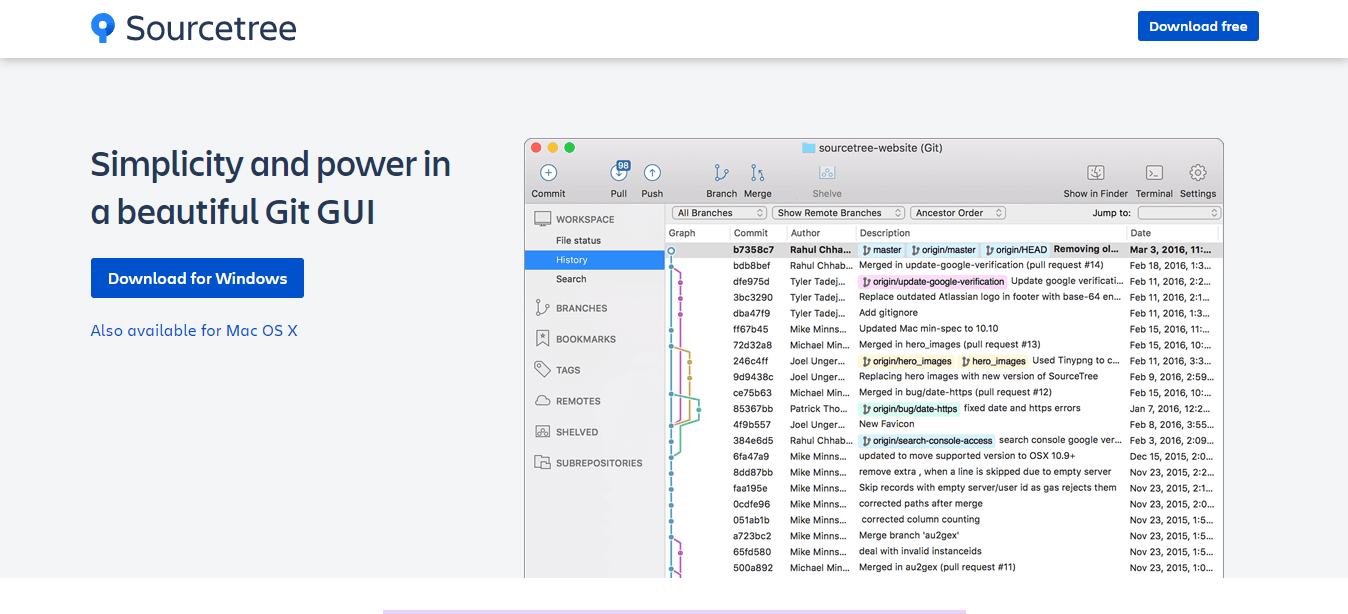Viewport: 1348px width, 614px height.
Task: Click 'corrected paths after merge' description
Action: 921,505
